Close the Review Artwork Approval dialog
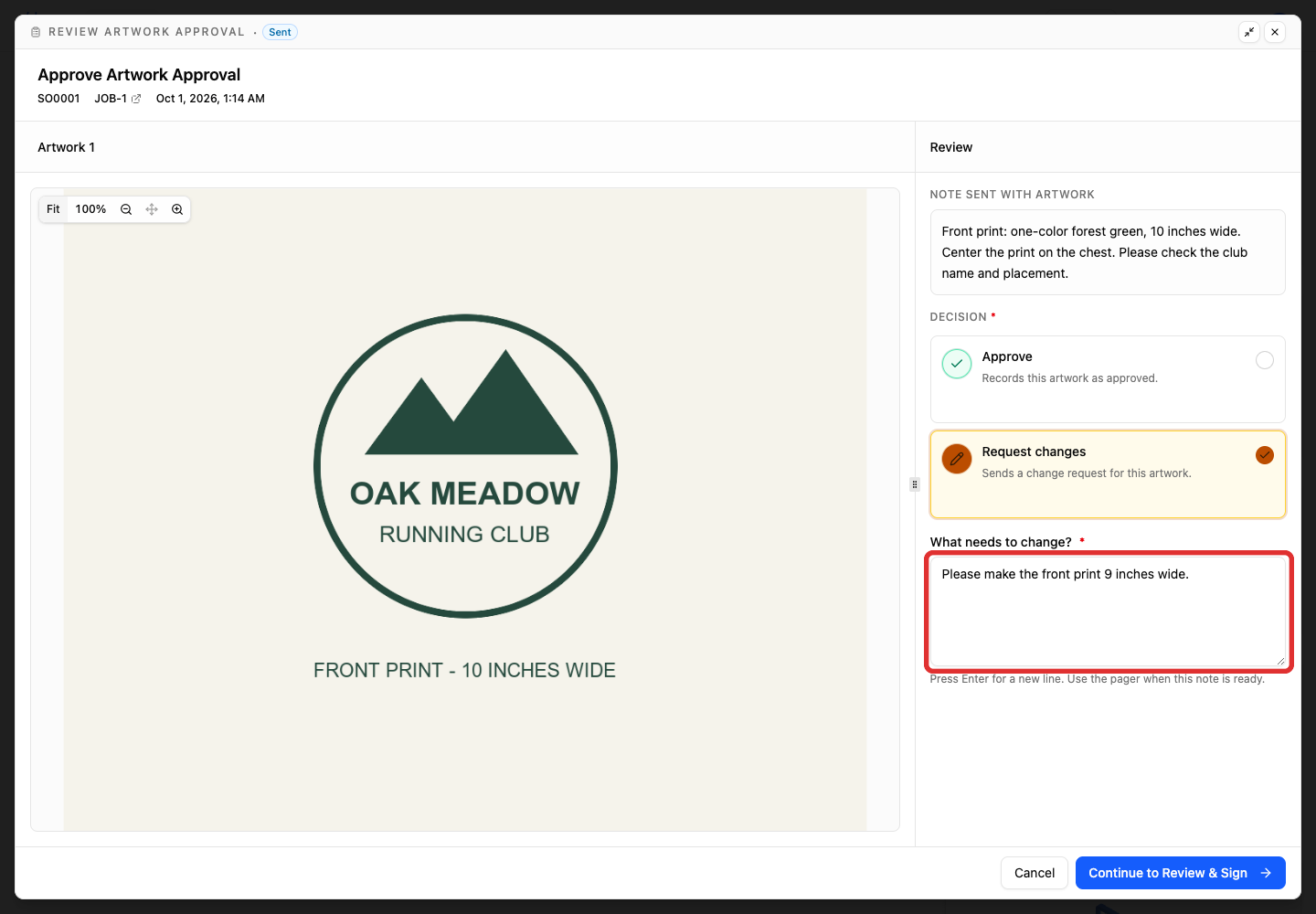1316x914 pixels. 1275,32
